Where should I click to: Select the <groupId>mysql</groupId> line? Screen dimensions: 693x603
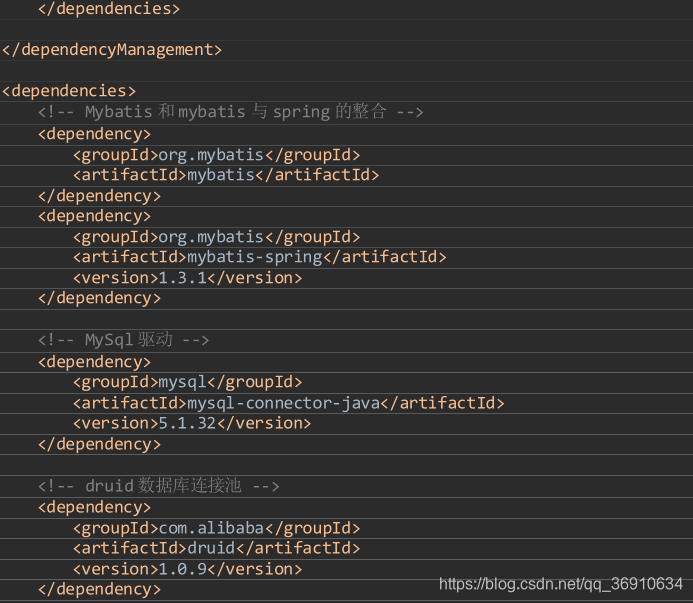[x=188, y=382]
